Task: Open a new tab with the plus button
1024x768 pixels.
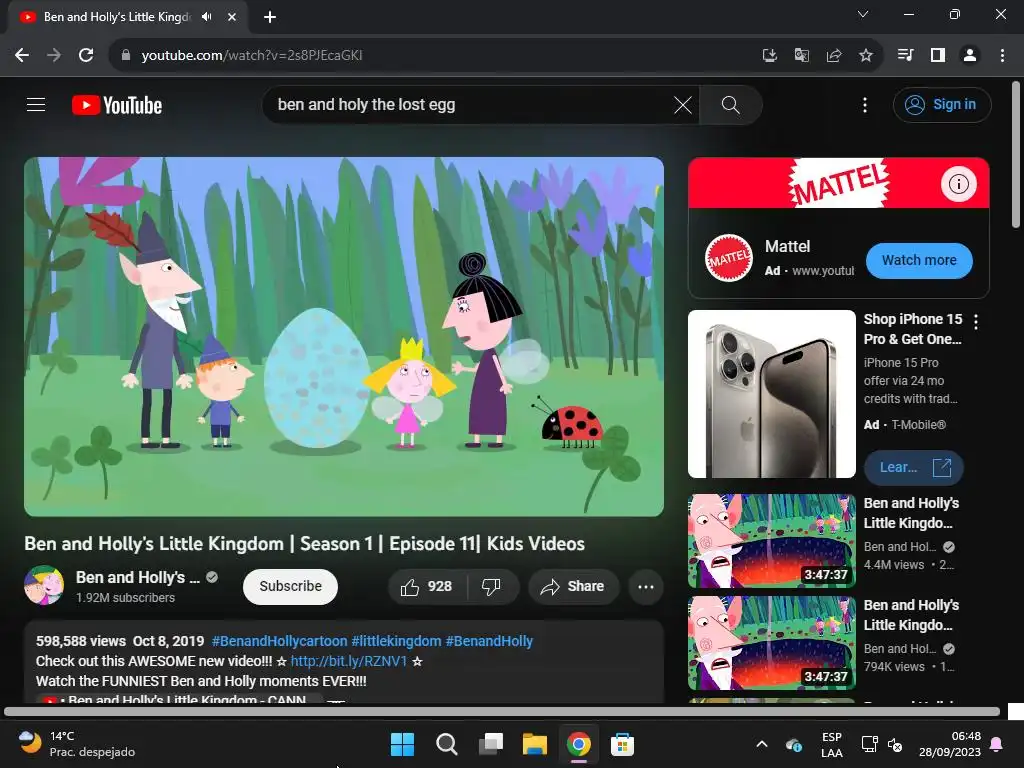Action: coord(270,17)
